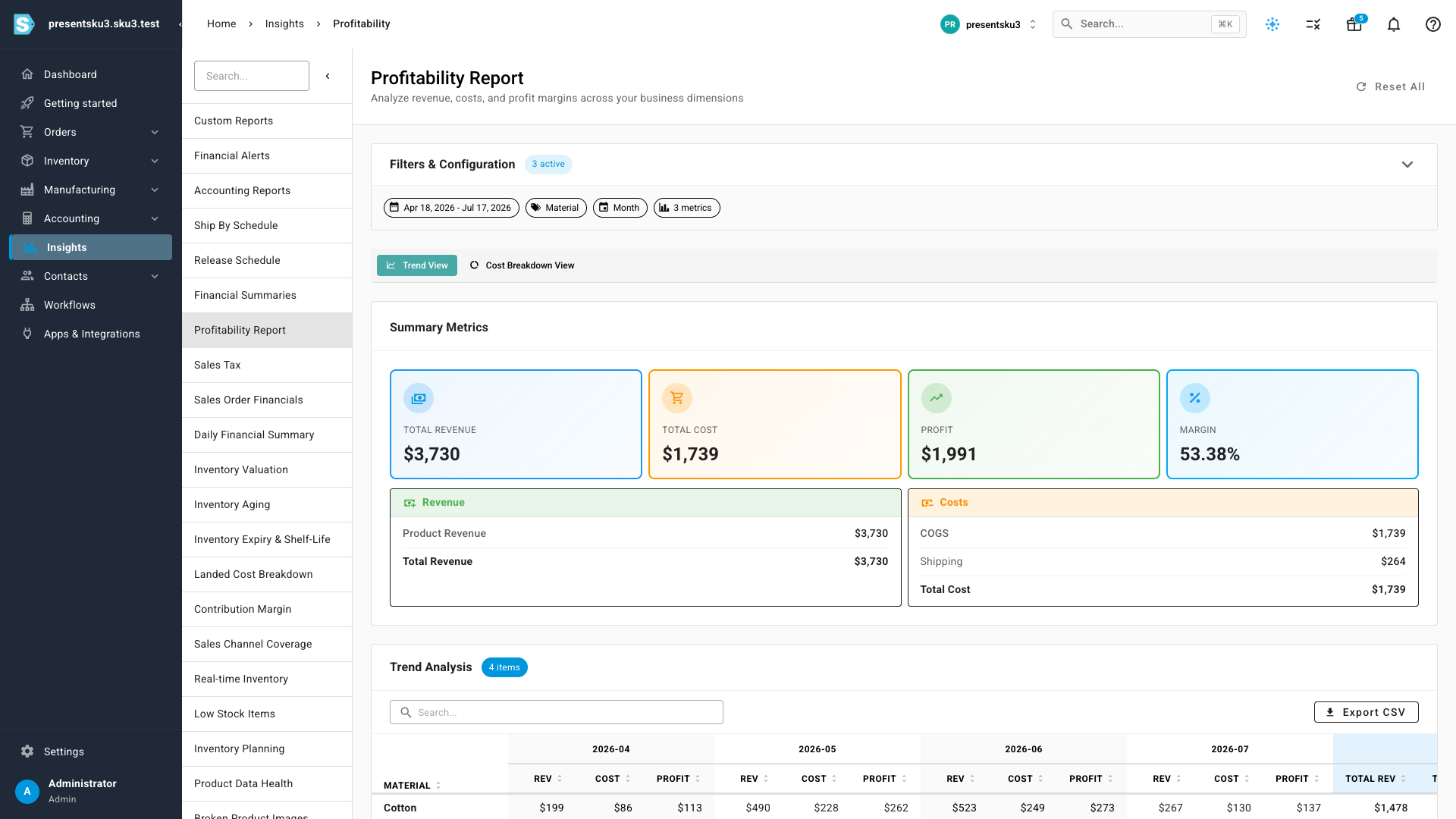Open Product Data Health report

click(267, 783)
